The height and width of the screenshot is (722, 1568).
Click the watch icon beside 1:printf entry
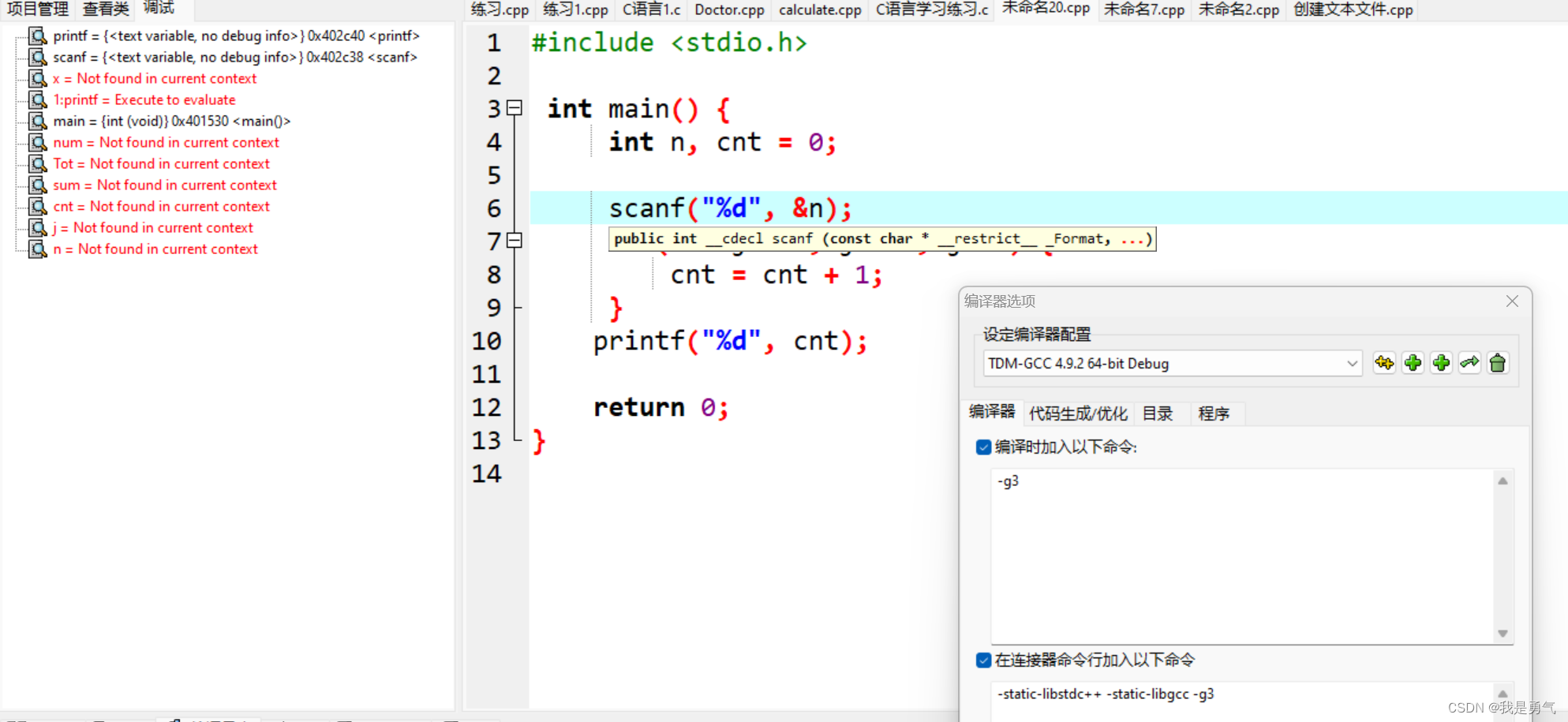(38, 99)
